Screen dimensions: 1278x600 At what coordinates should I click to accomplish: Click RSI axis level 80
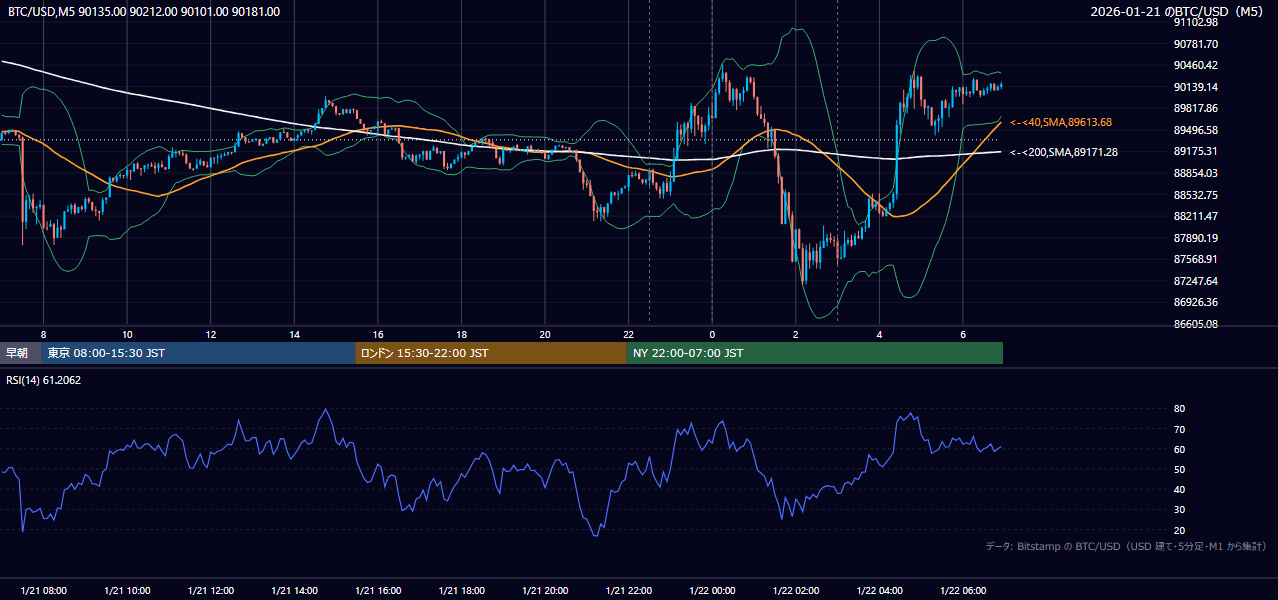1180,409
